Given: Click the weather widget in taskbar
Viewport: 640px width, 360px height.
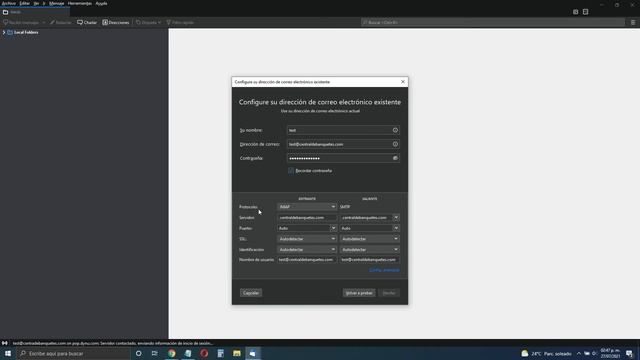Looking at the screenshot, I should [546, 353].
